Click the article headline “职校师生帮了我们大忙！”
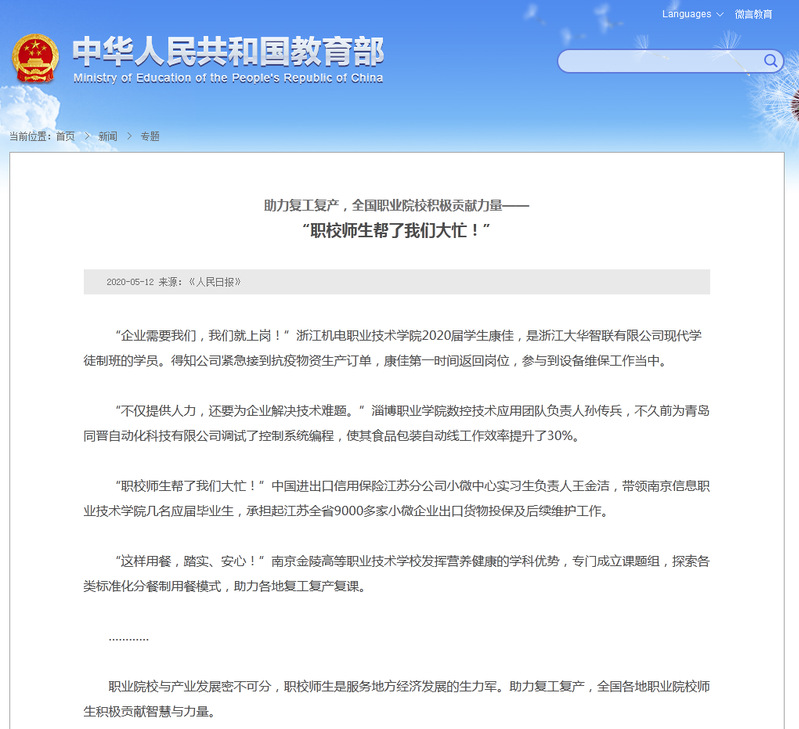This screenshot has width=799, height=729. pos(396,230)
